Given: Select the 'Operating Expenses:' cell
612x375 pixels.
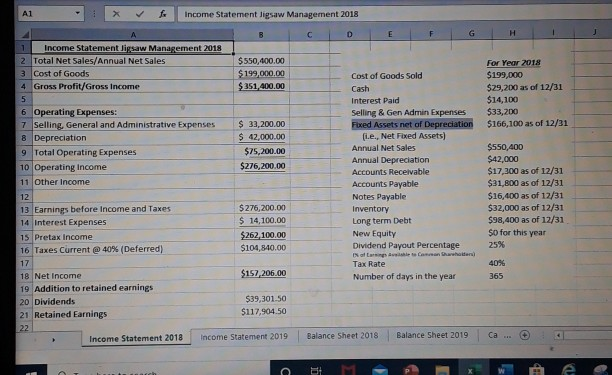Looking at the screenshot, I should click(x=133, y=112).
